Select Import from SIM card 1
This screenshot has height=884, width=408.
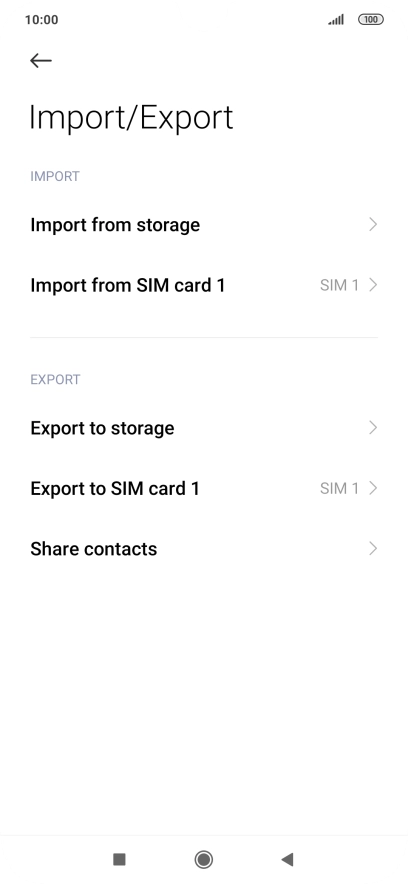[204, 285]
